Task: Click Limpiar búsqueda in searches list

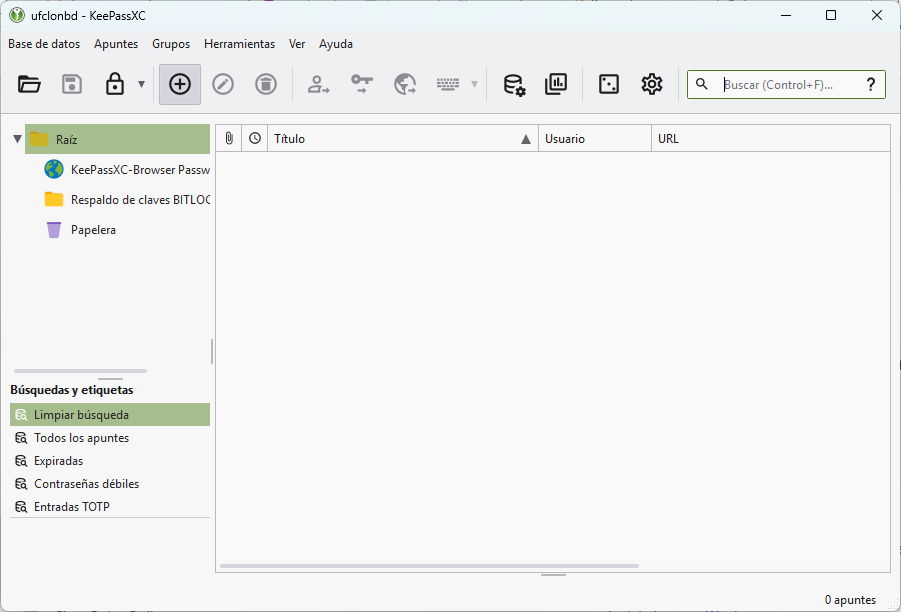Action: click(x=110, y=415)
